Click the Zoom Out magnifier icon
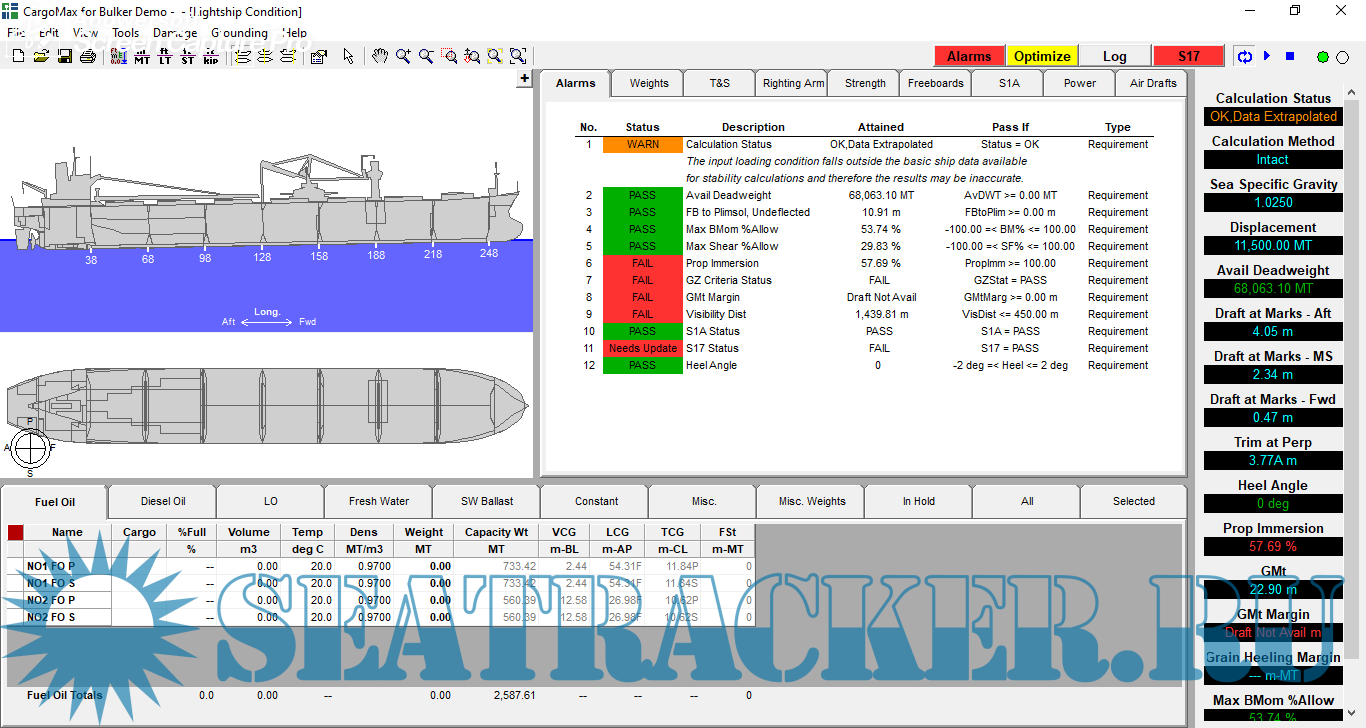The width and height of the screenshot is (1366, 728). (x=426, y=57)
